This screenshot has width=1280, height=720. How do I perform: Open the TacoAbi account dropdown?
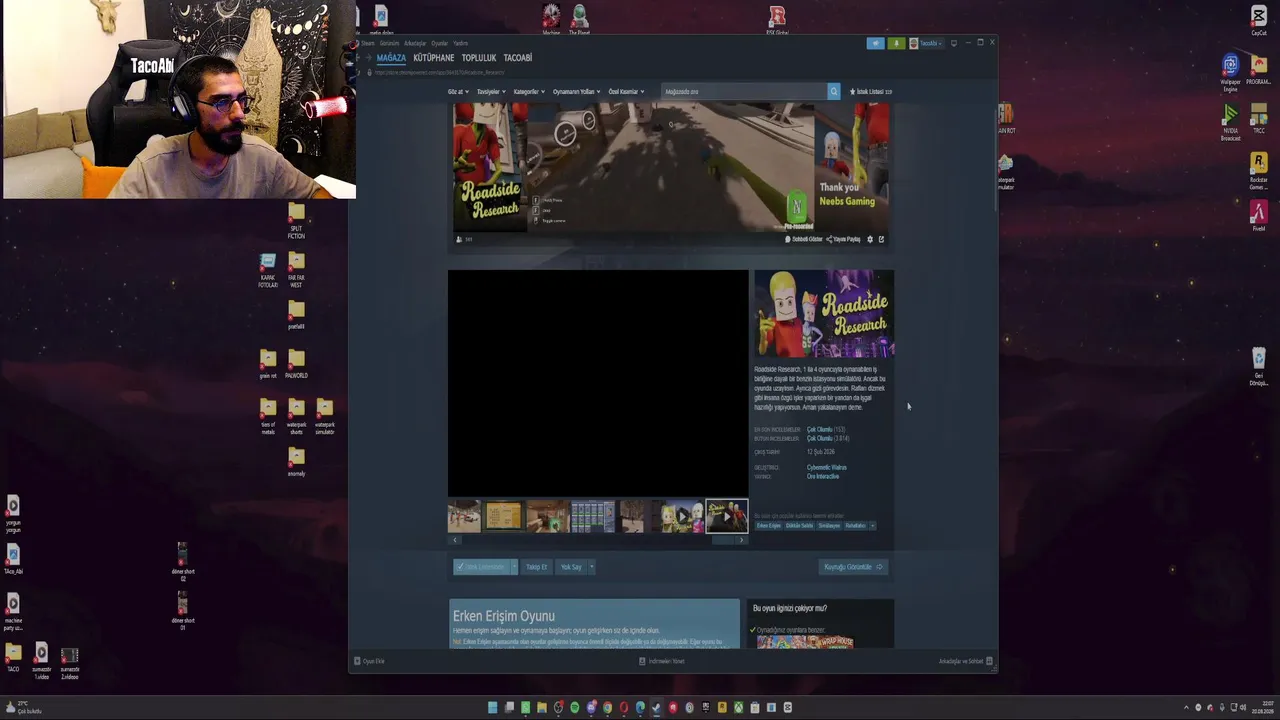[927, 43]
